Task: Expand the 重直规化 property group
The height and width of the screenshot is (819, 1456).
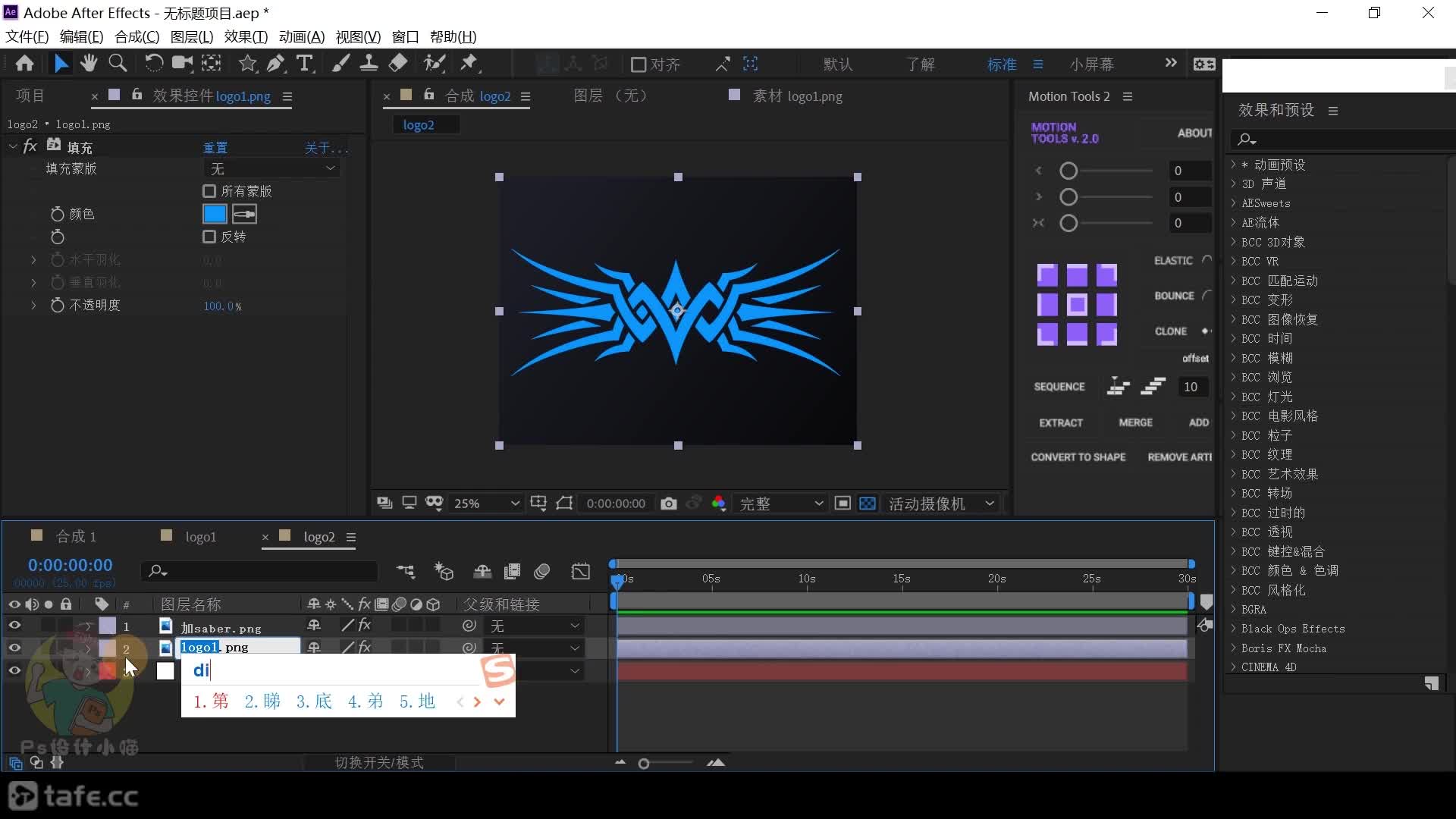Action: click(33, 282)
